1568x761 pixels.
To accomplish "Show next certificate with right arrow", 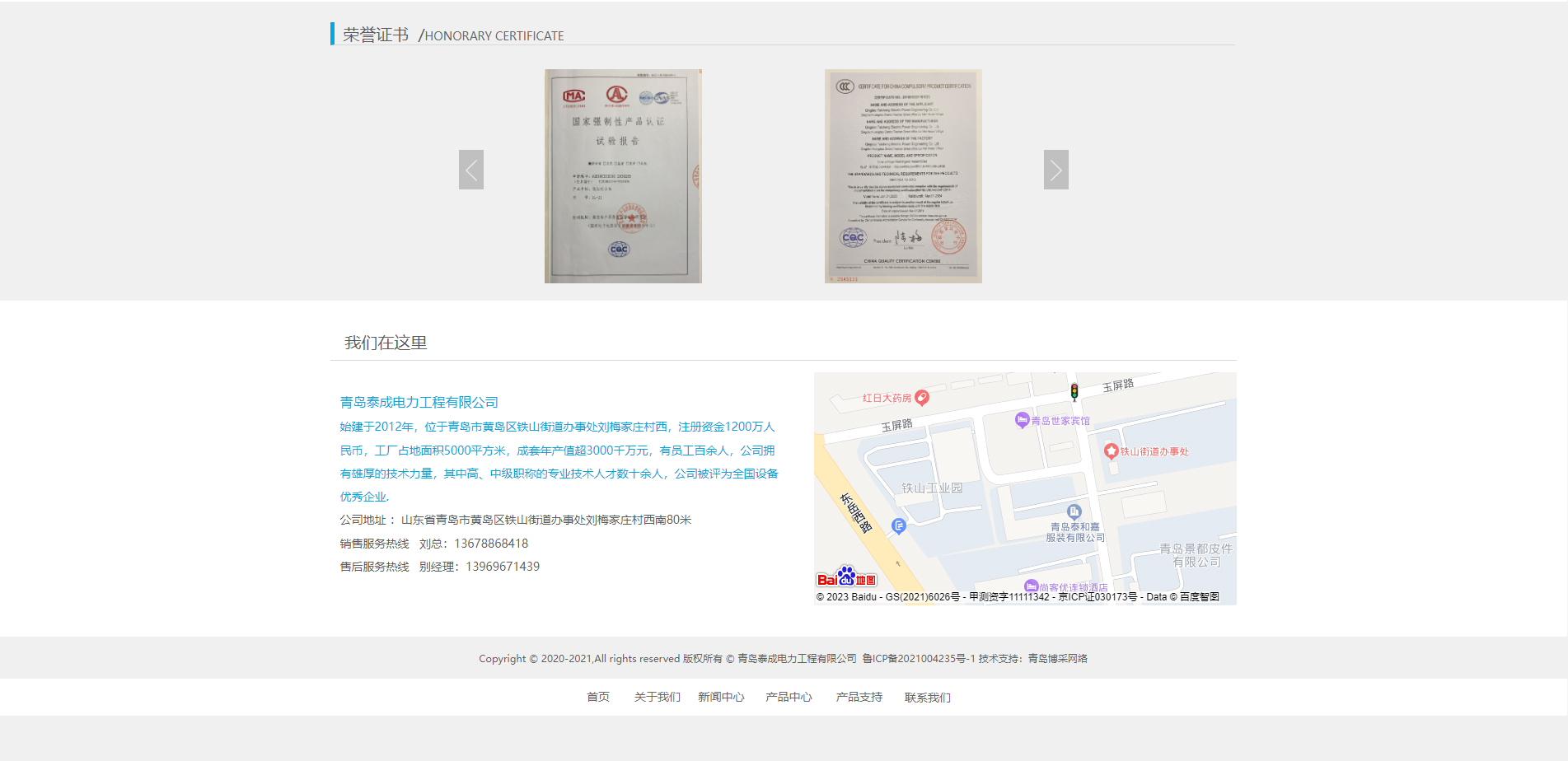I will tap(1056, 170).
